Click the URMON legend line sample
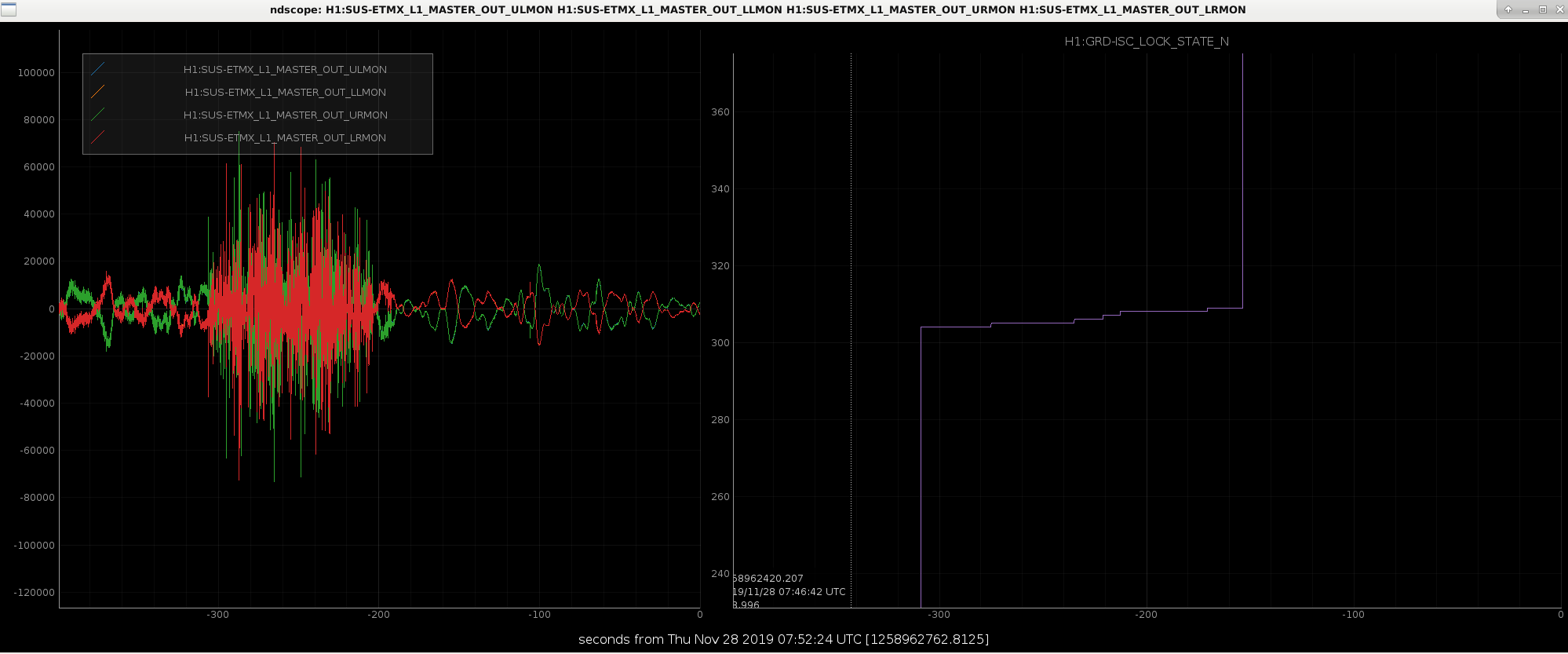1568x654 pixels. (x=97, y=115)
